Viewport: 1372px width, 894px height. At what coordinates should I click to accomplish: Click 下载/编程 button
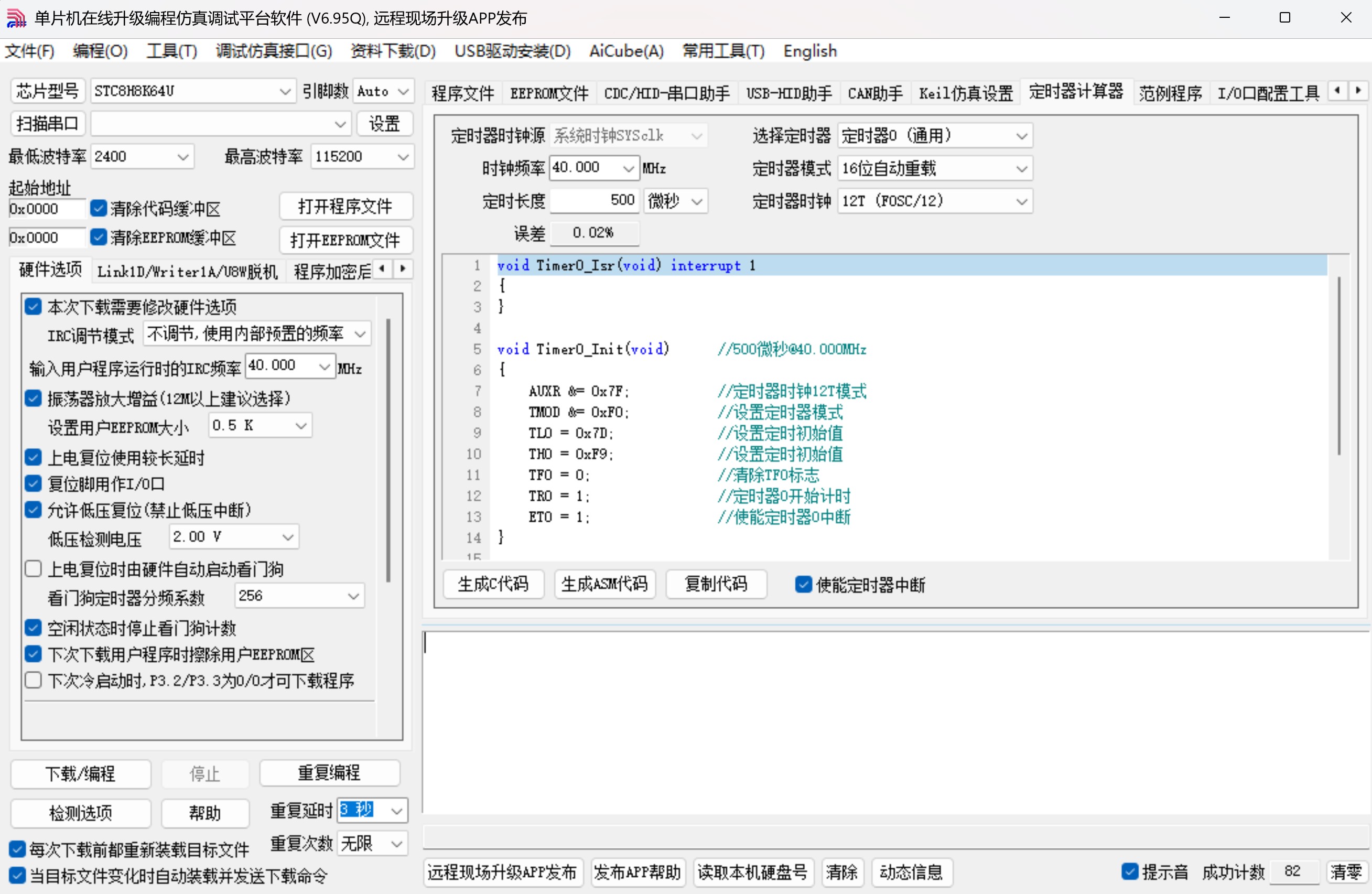coord(81,773)
